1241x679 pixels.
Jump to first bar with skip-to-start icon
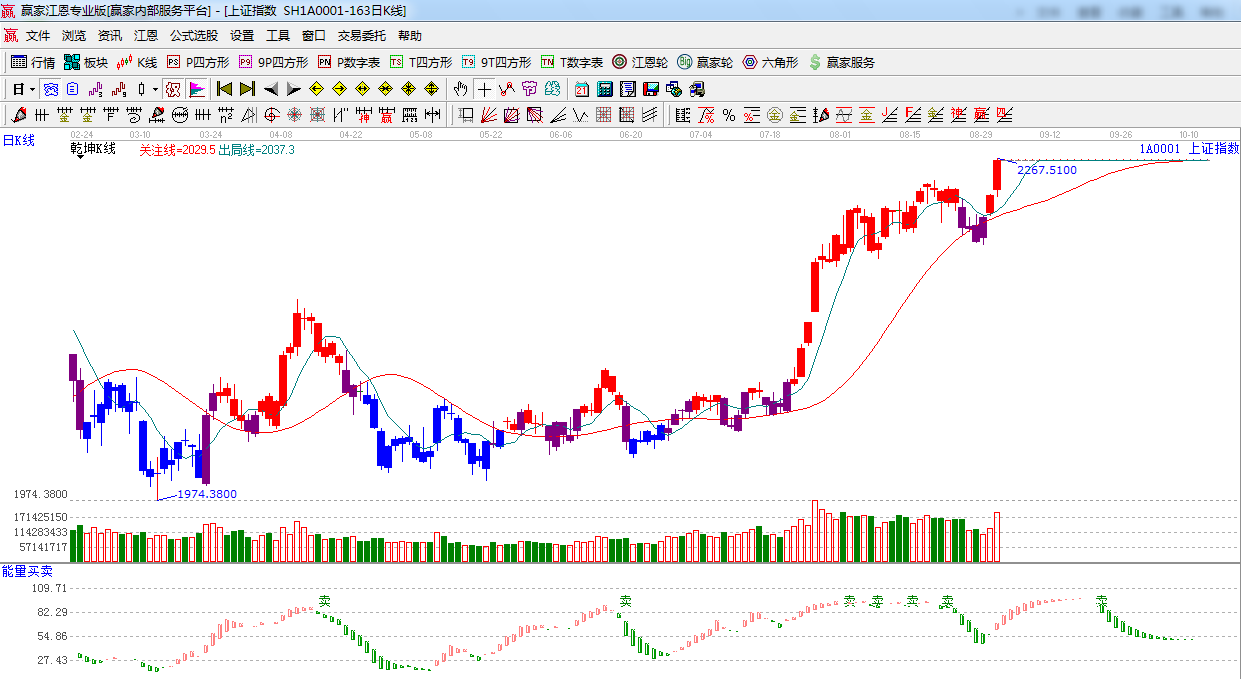(x=224, y=89)
